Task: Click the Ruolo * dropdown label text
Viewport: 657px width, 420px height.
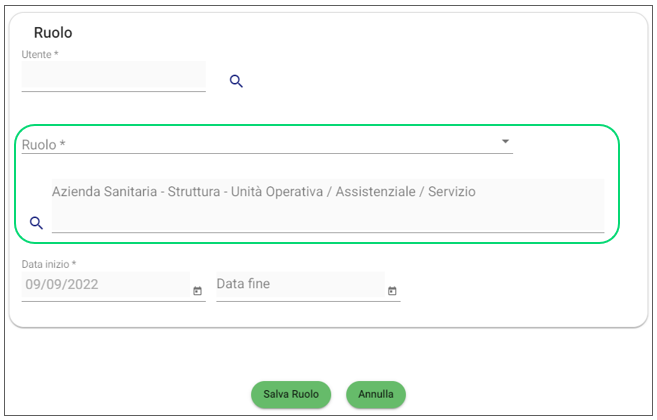Action: pyautogui.click(x=43, y=145)
